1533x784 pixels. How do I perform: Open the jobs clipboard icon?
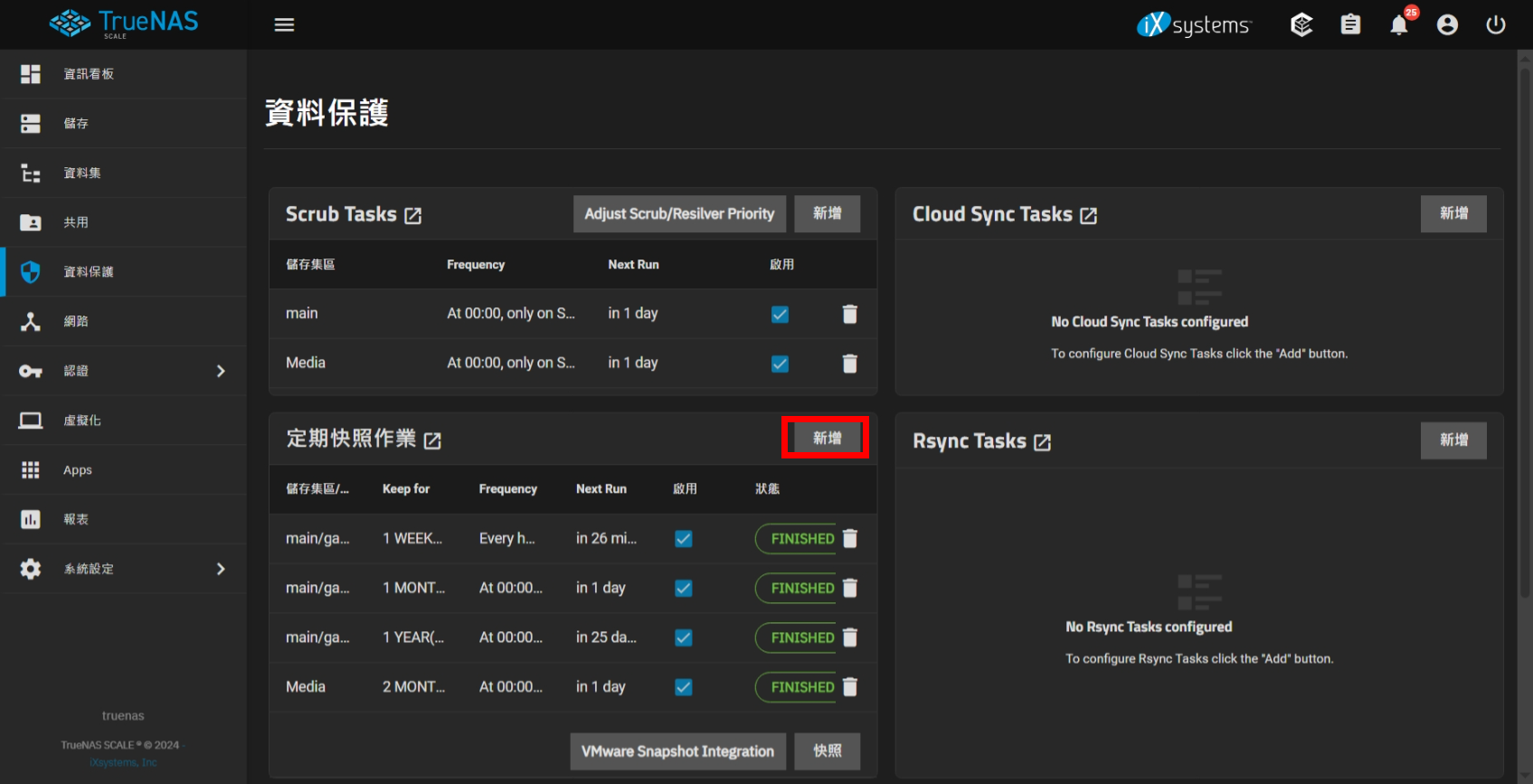click(1350, 24)
